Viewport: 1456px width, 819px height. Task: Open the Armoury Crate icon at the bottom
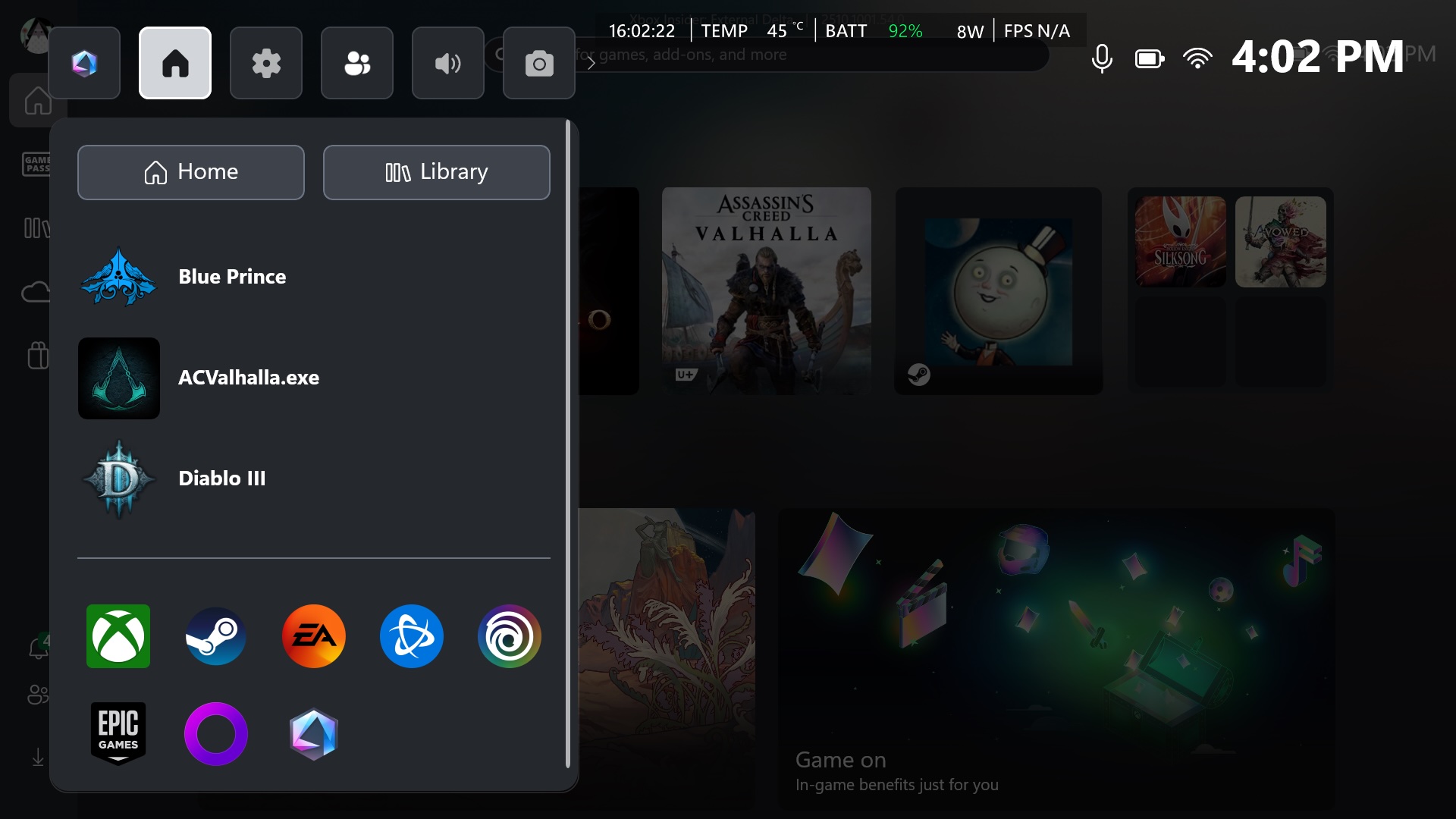314,733
